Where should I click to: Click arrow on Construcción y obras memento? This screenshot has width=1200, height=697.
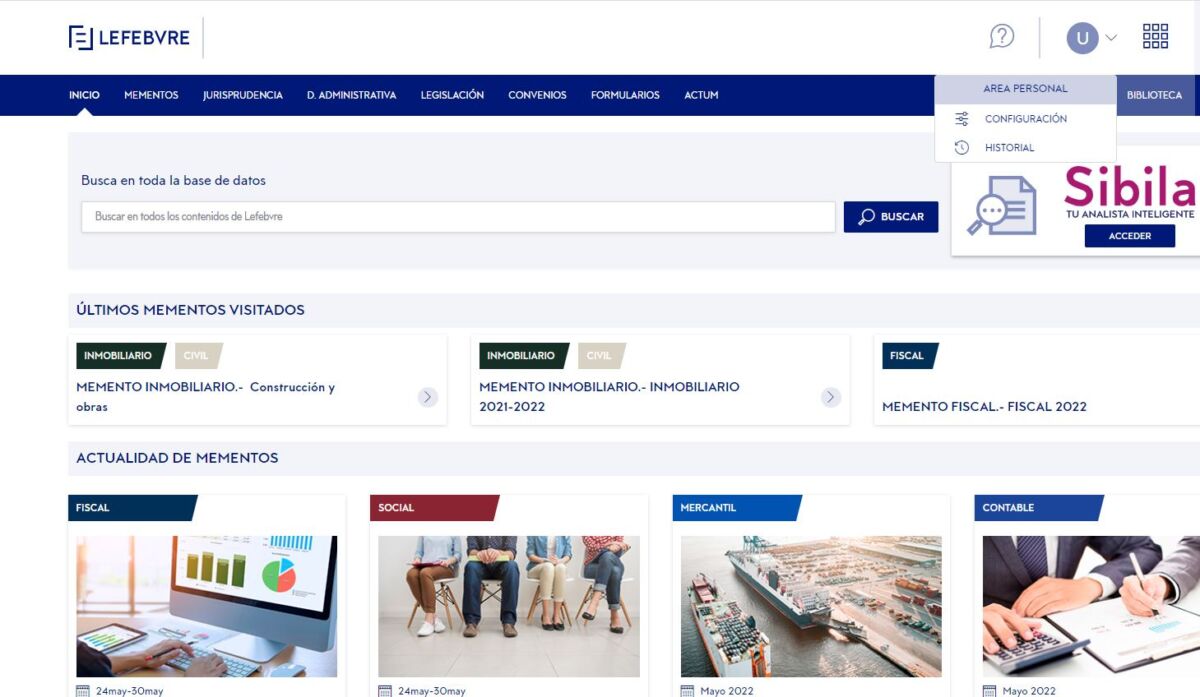[428, 397]
